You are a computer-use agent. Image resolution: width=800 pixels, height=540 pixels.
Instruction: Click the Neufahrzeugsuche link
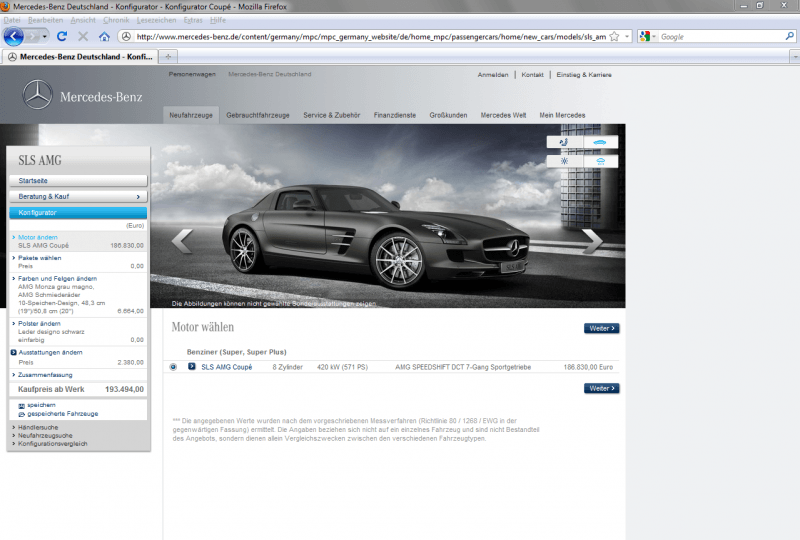tap(45, 435)
